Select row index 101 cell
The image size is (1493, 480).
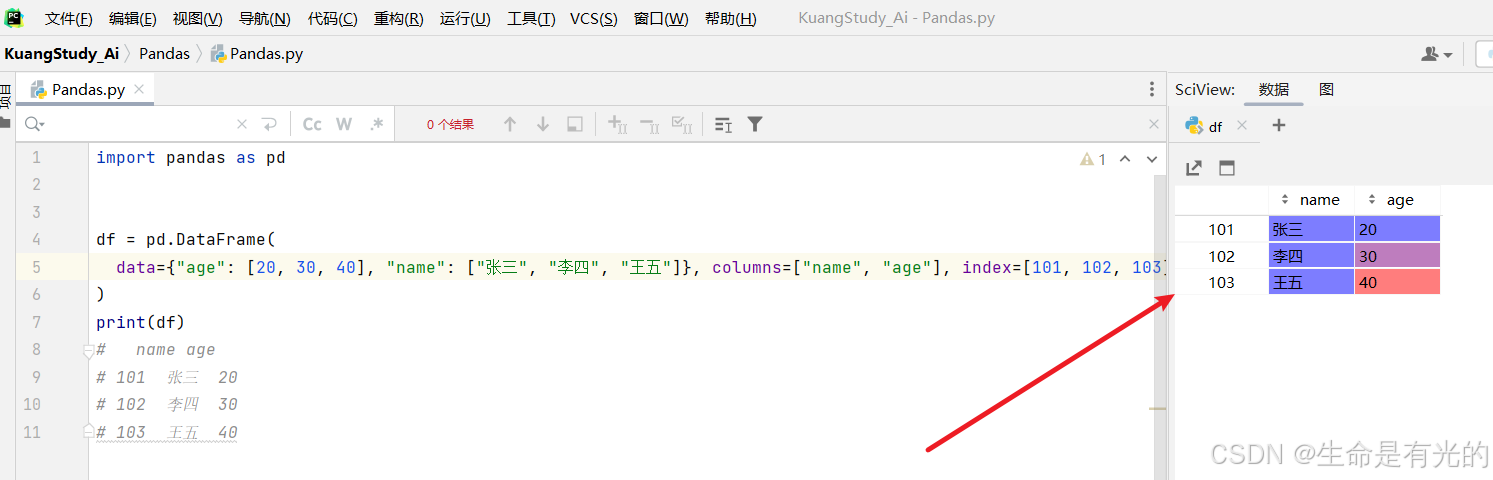(x=1221, y=229)
